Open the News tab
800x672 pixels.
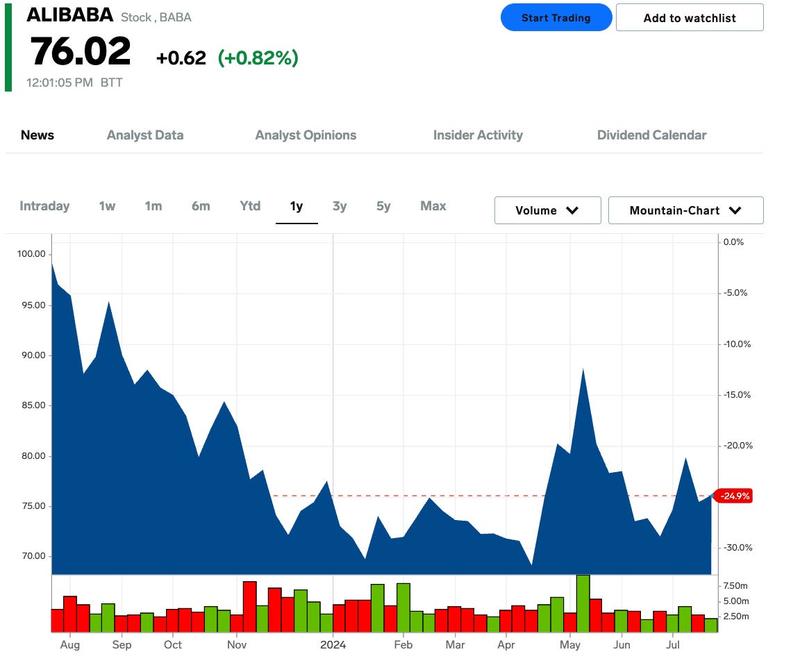pos(37,135)
